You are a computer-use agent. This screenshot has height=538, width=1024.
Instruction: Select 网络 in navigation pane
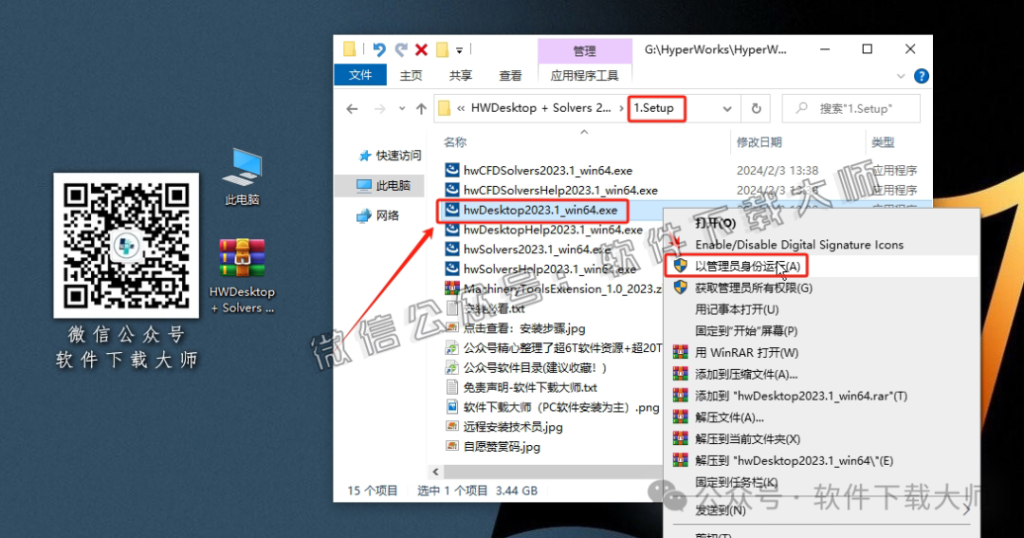[x=377, y=215]
